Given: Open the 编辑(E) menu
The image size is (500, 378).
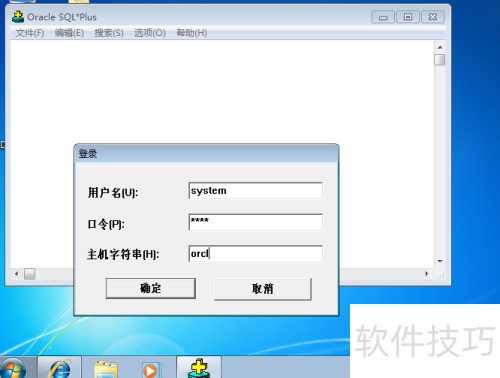Looking at the screenshot, I should coord(69,33).
